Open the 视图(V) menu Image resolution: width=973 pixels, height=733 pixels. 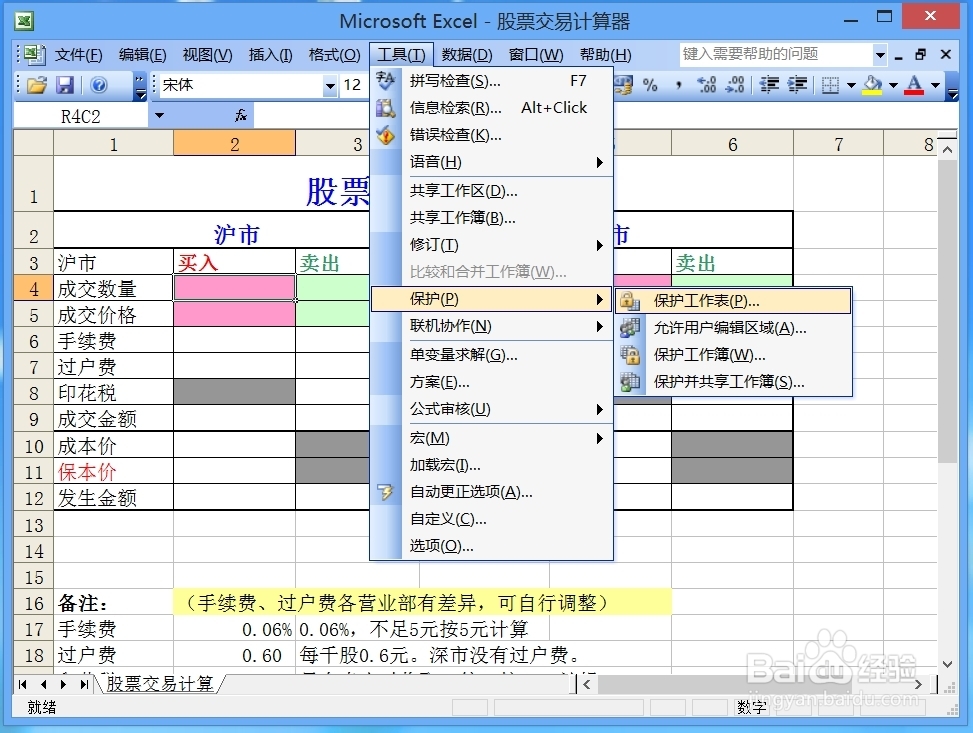(x=207, y=55)
